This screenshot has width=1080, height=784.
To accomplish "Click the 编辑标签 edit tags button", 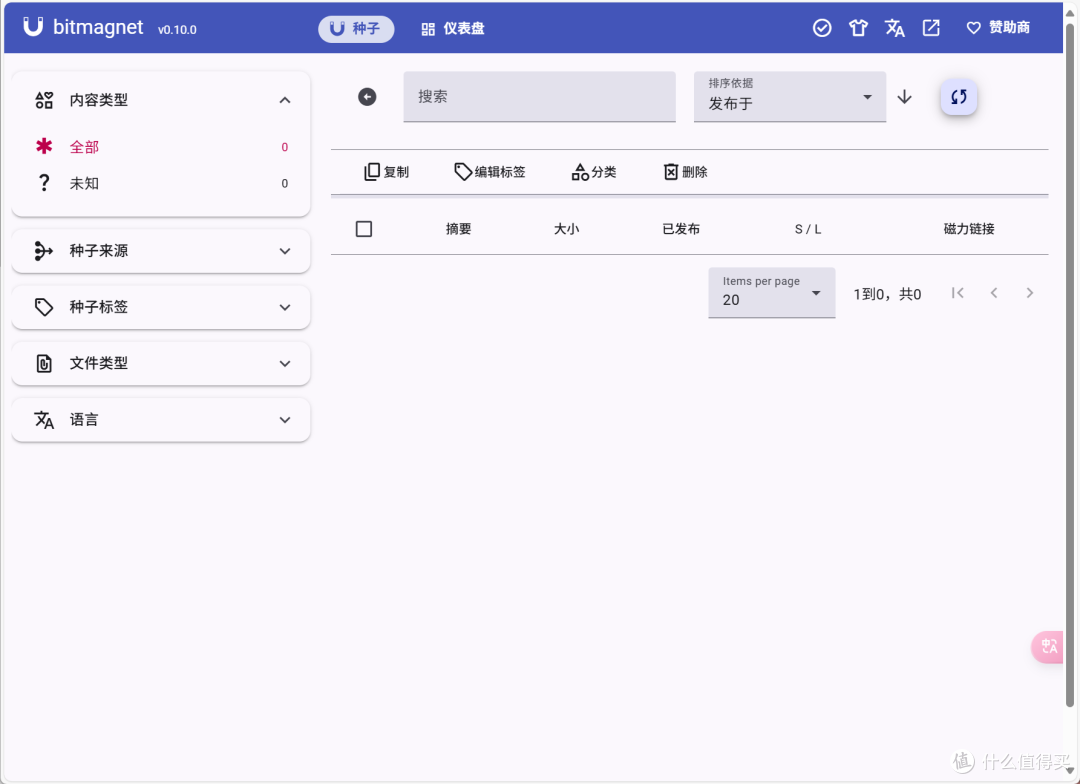I will 490,172.
